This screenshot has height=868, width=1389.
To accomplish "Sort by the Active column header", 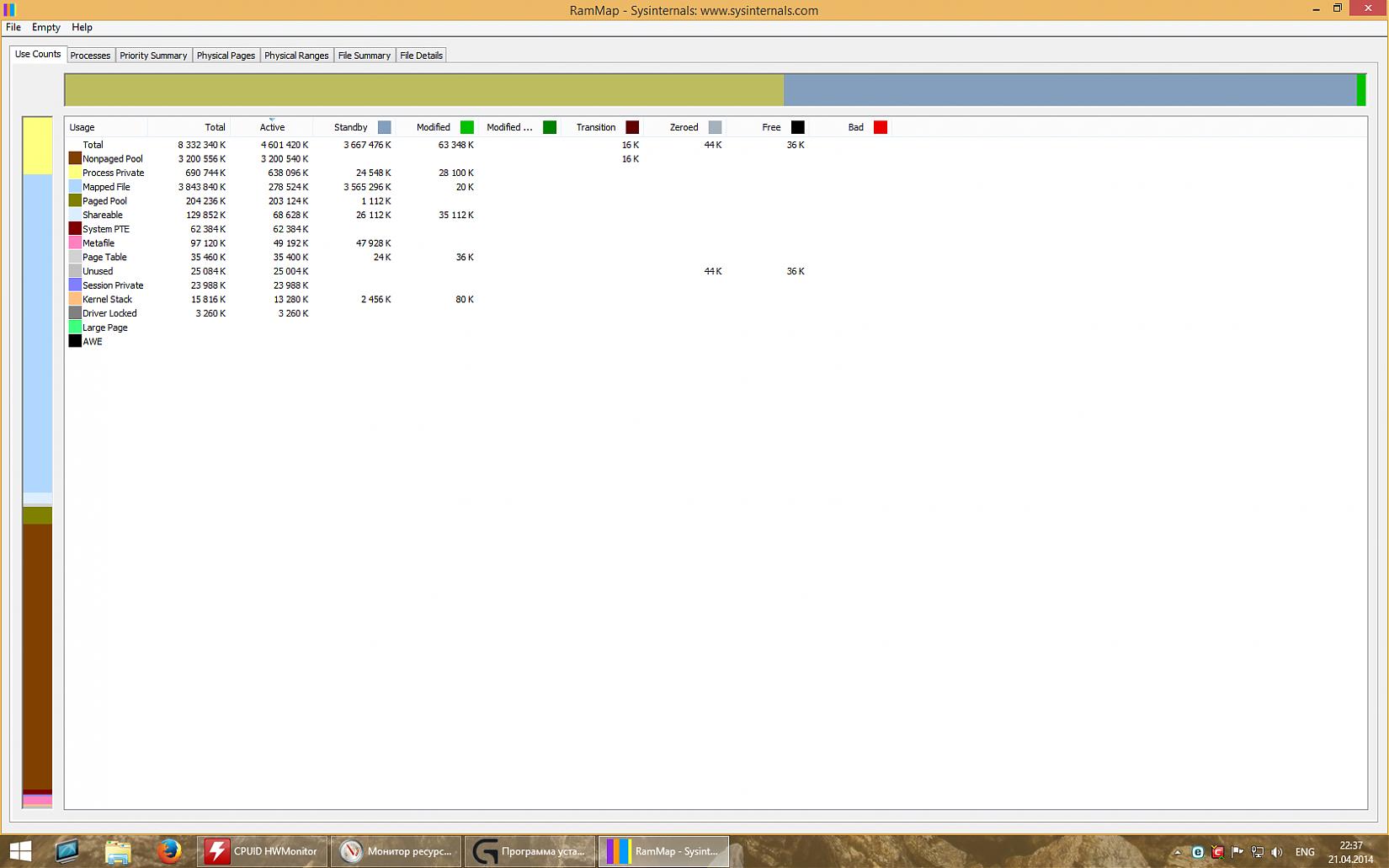I will (x=271, y=127).
